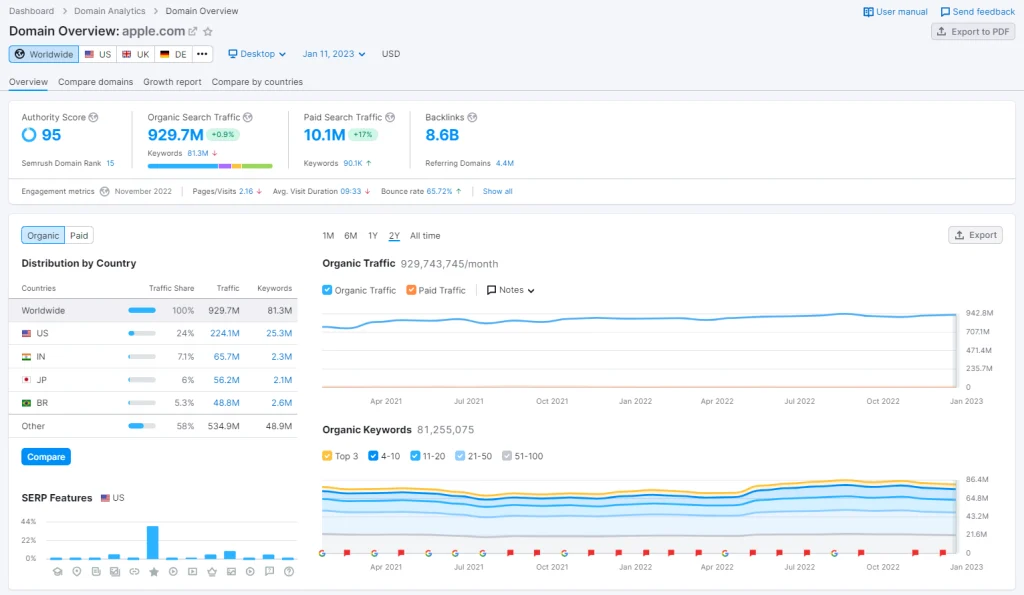Select circled question mark SERP icon

289,571
